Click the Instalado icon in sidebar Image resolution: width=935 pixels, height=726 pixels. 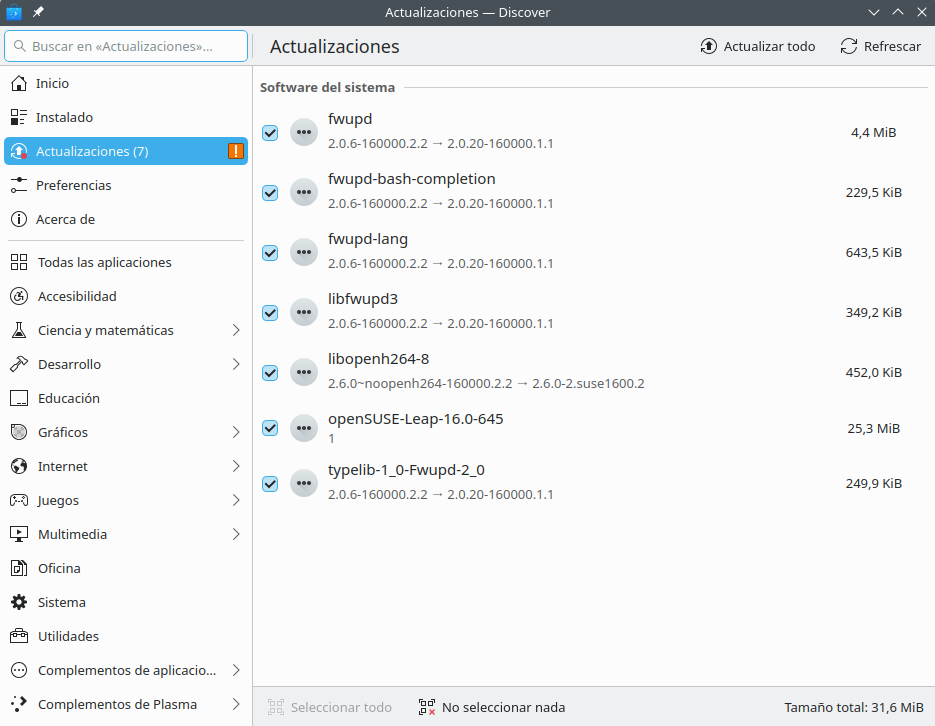[18, 118]
